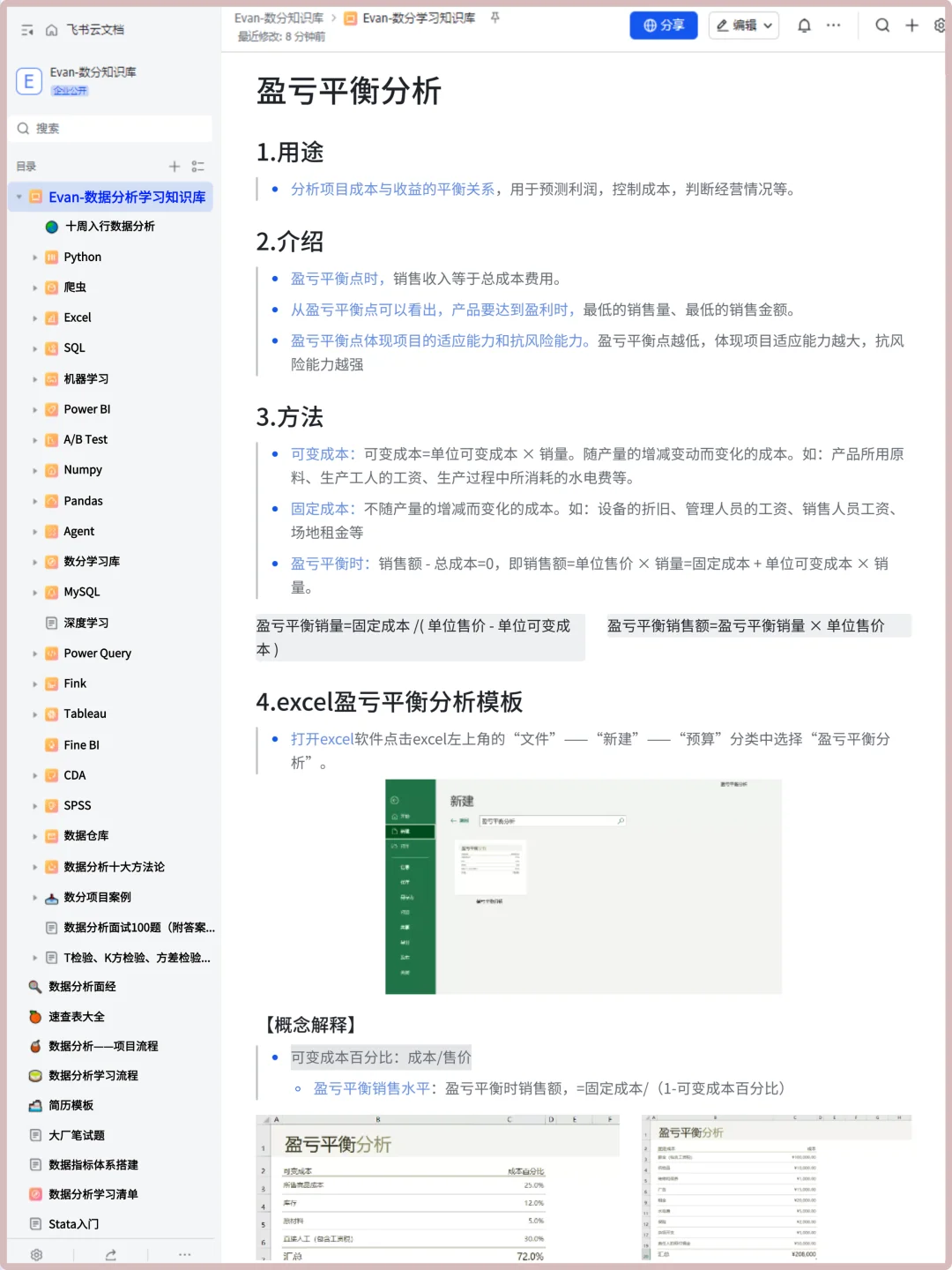The height and width of the screenshot is (1270, 952).
Task: Open the 数据分析面经 page
Action: point(82,987)
